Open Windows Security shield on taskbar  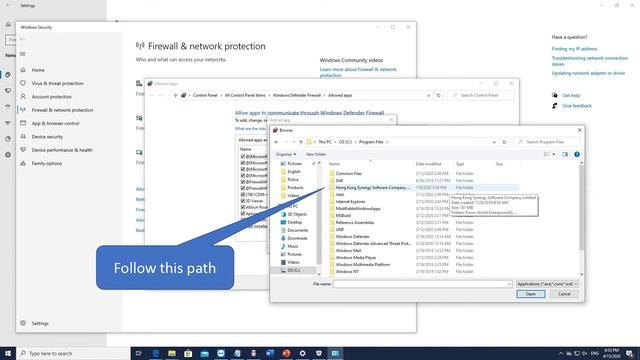pos(319,353)
